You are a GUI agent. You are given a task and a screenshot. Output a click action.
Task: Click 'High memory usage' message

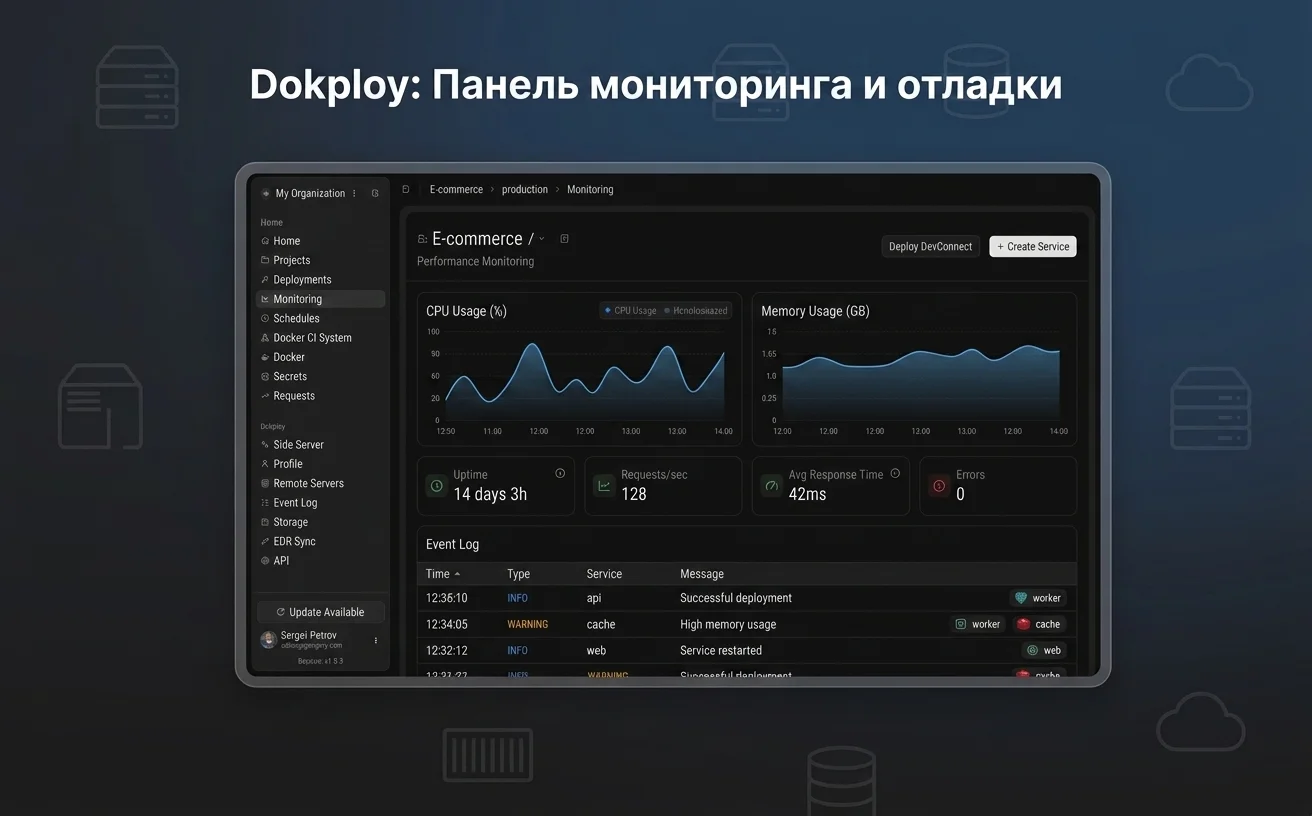click(728, 624)
